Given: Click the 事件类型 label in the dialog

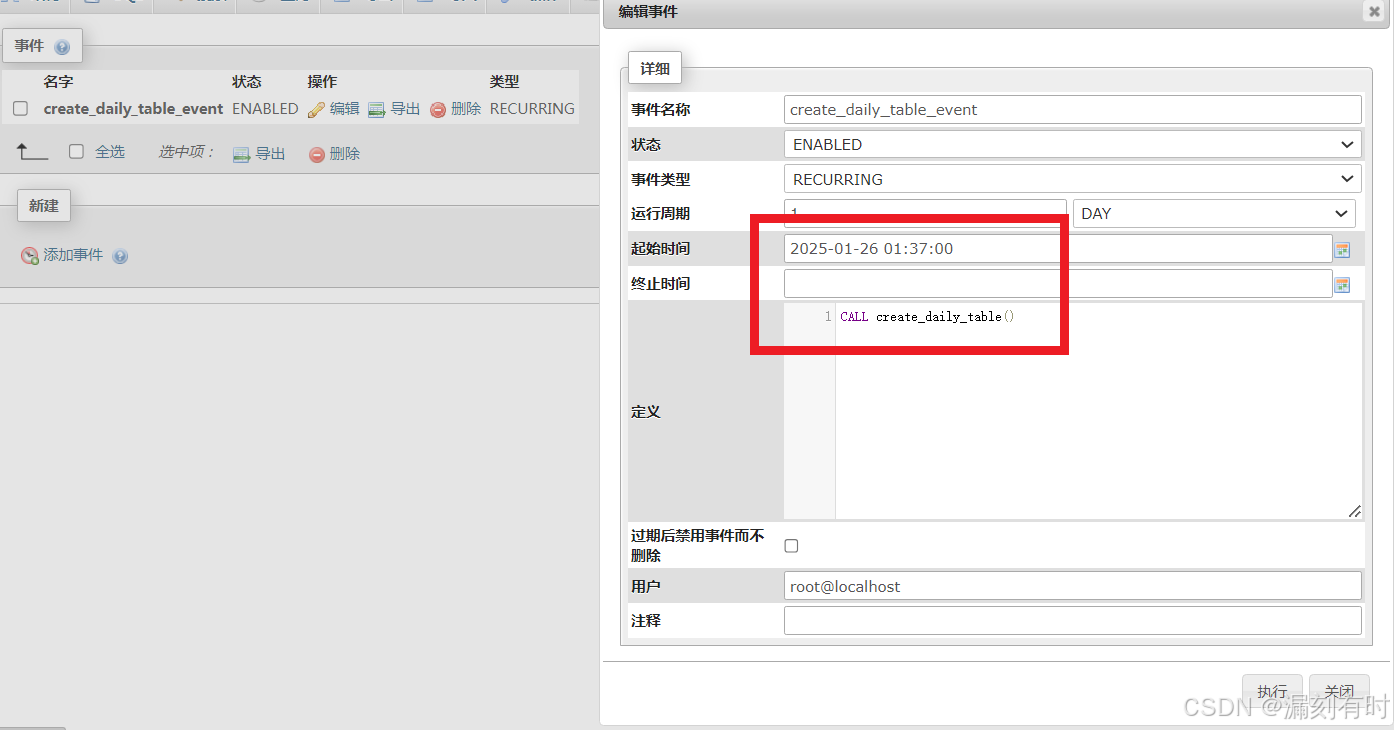Looking at the screenshot, I should (x=660, y=179).
